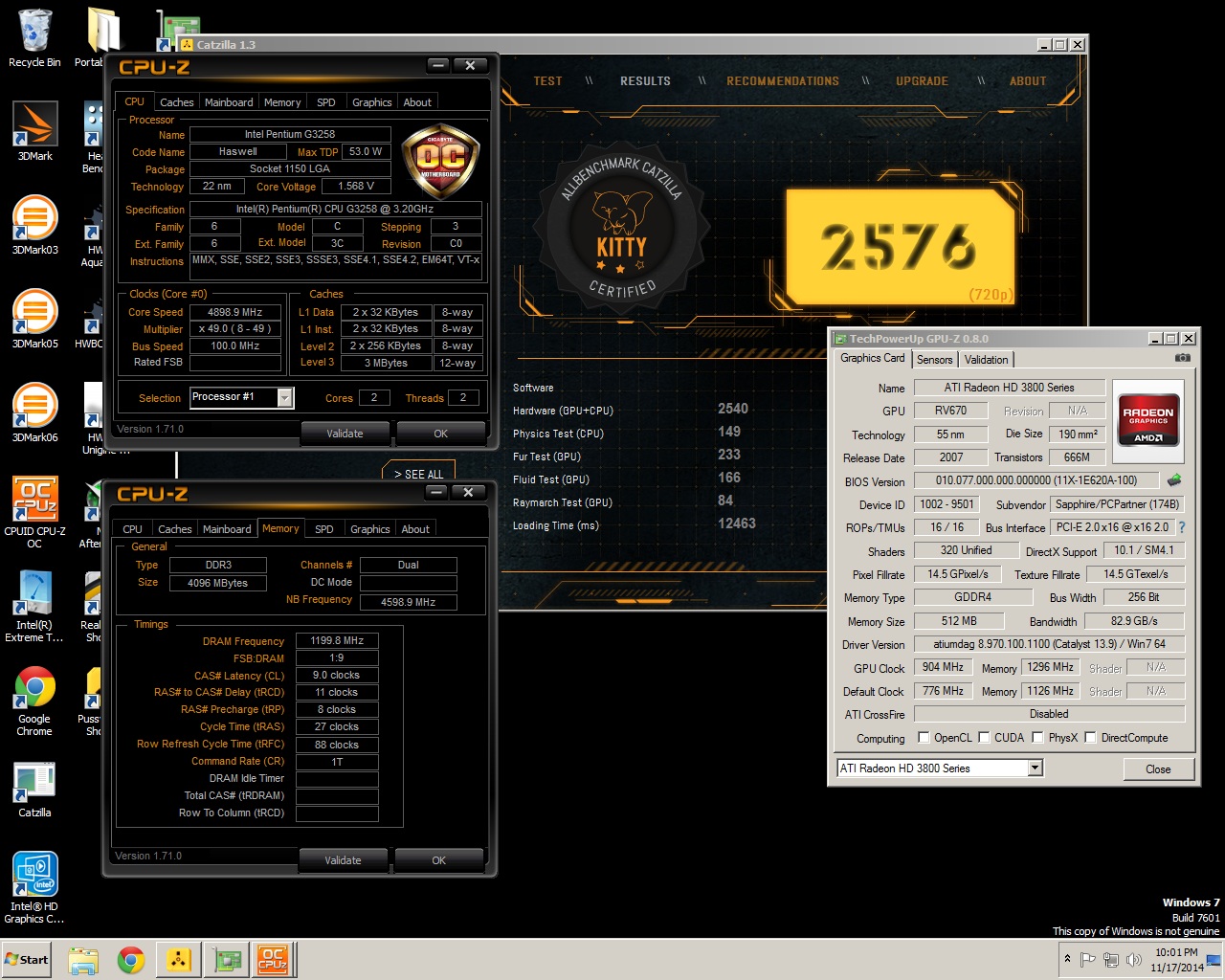The image size is (1225, 980).
Task: Open the ABOUT section in Catzilla
Action: [x=1028, y=81]
